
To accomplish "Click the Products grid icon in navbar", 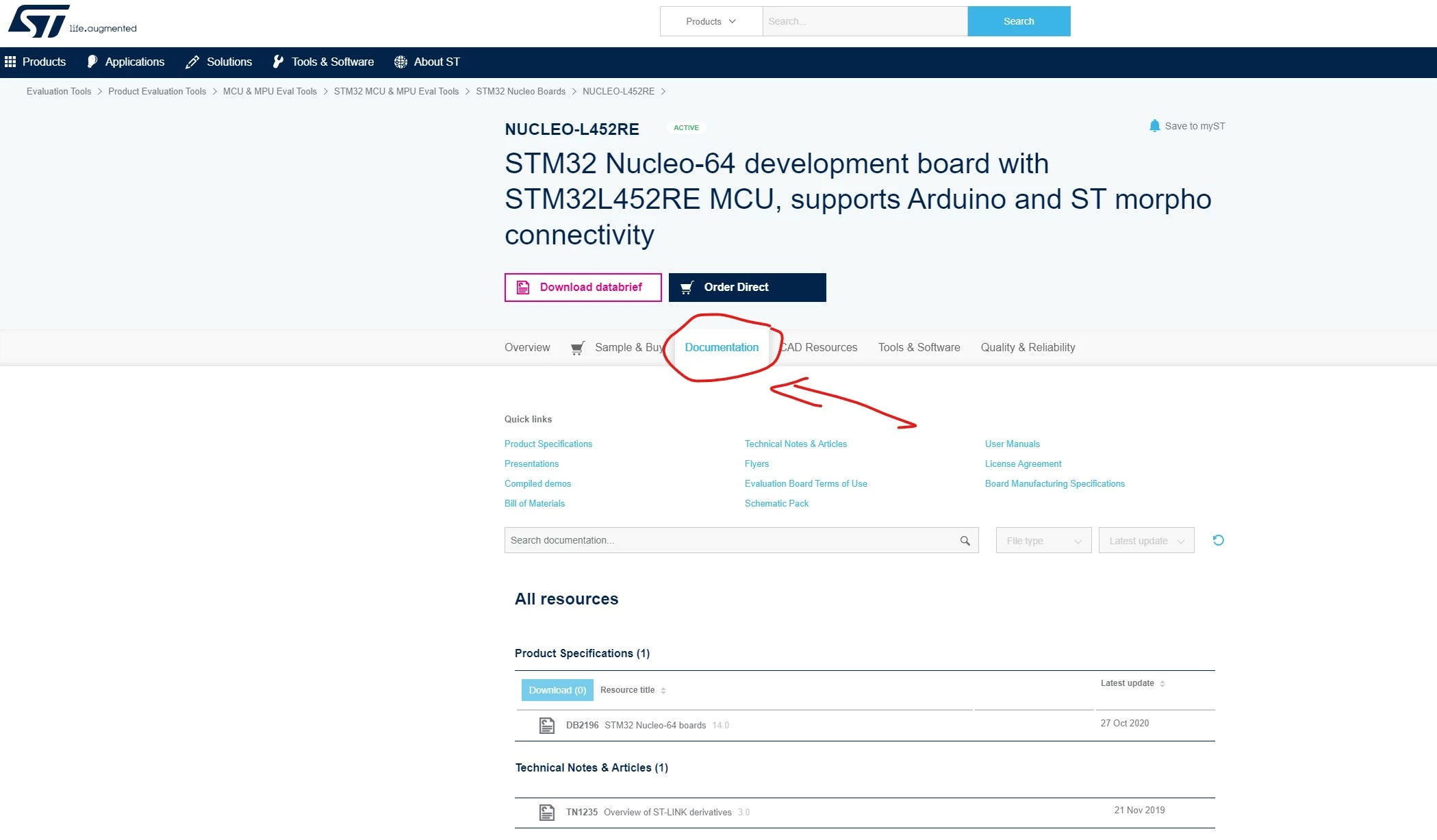I will point(10,62).
